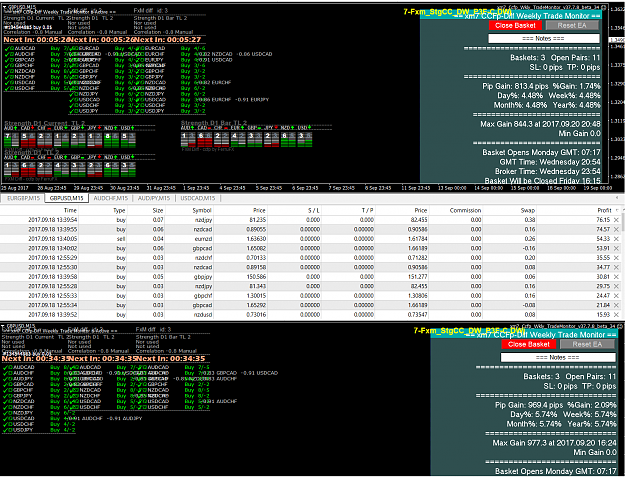This screenshot has height=477, width=625.
Task: Close the nzdcad order with profit 74.57
Action: (x=616, y=229)
